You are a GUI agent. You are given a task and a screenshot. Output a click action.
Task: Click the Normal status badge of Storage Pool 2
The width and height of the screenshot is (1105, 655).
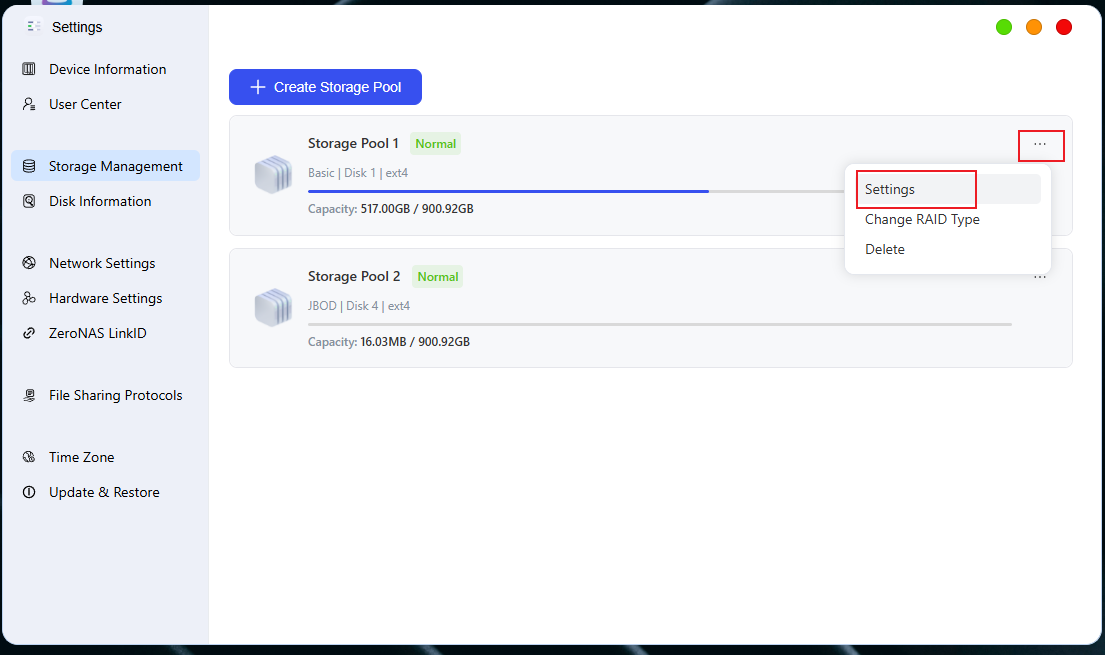[438, 277]
